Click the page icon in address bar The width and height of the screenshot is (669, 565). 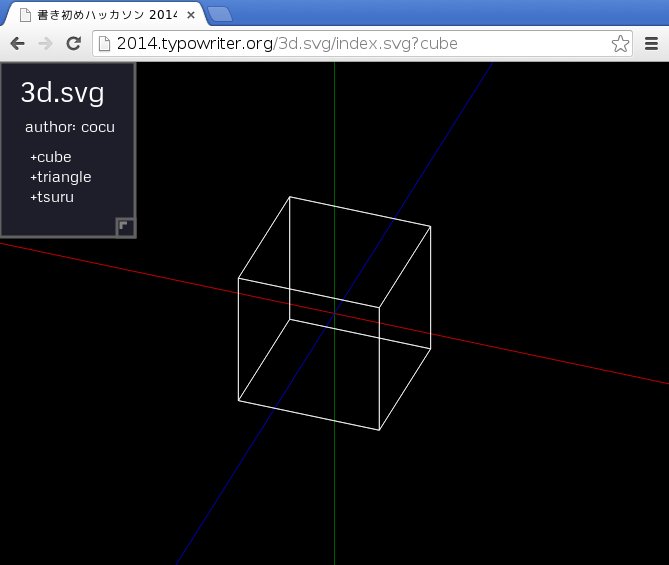click(x=105, y=43)
